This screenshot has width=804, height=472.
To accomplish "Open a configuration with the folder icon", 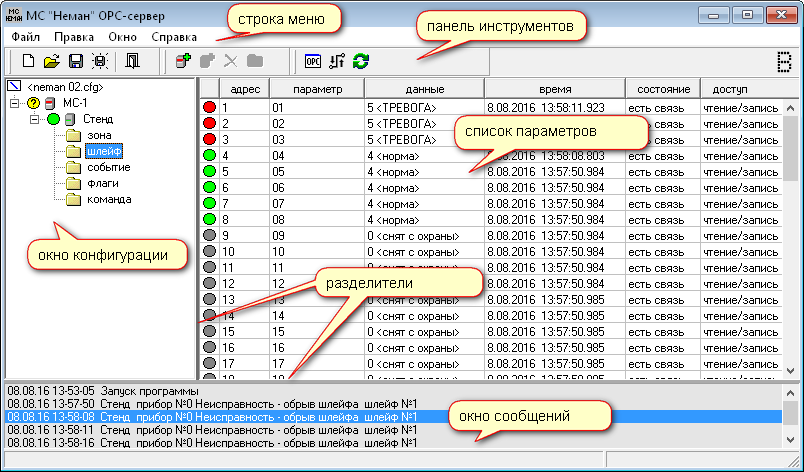I will pyautogui.click(x=51, y=61).
